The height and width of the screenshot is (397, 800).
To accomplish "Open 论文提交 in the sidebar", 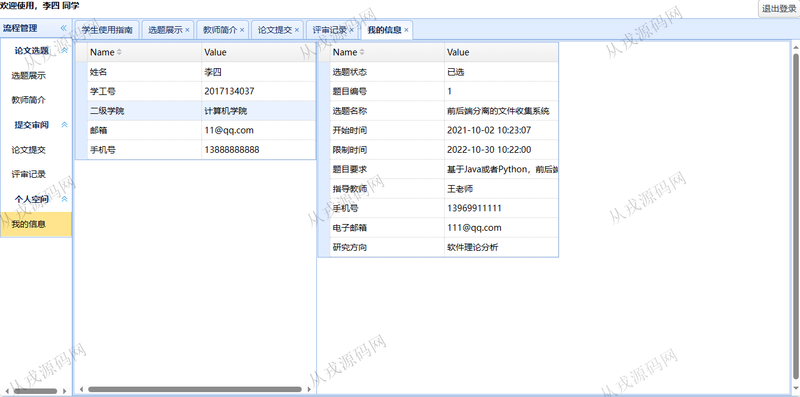I will [x=29, y=150].
